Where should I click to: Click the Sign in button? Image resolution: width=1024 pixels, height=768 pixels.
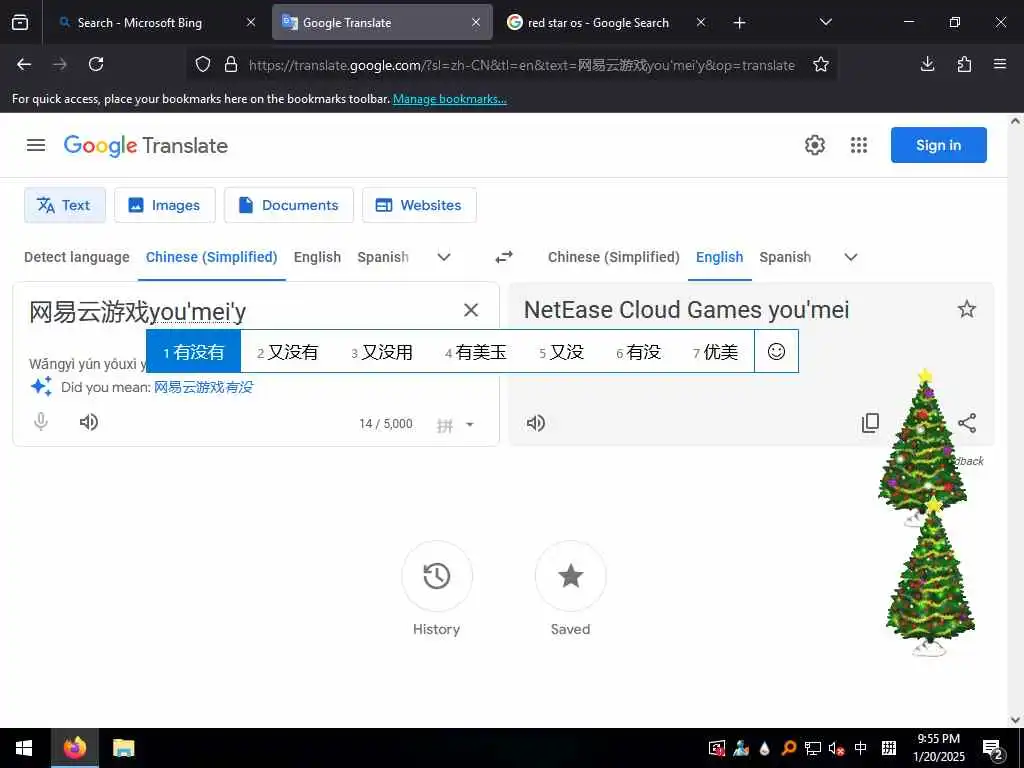938,145
